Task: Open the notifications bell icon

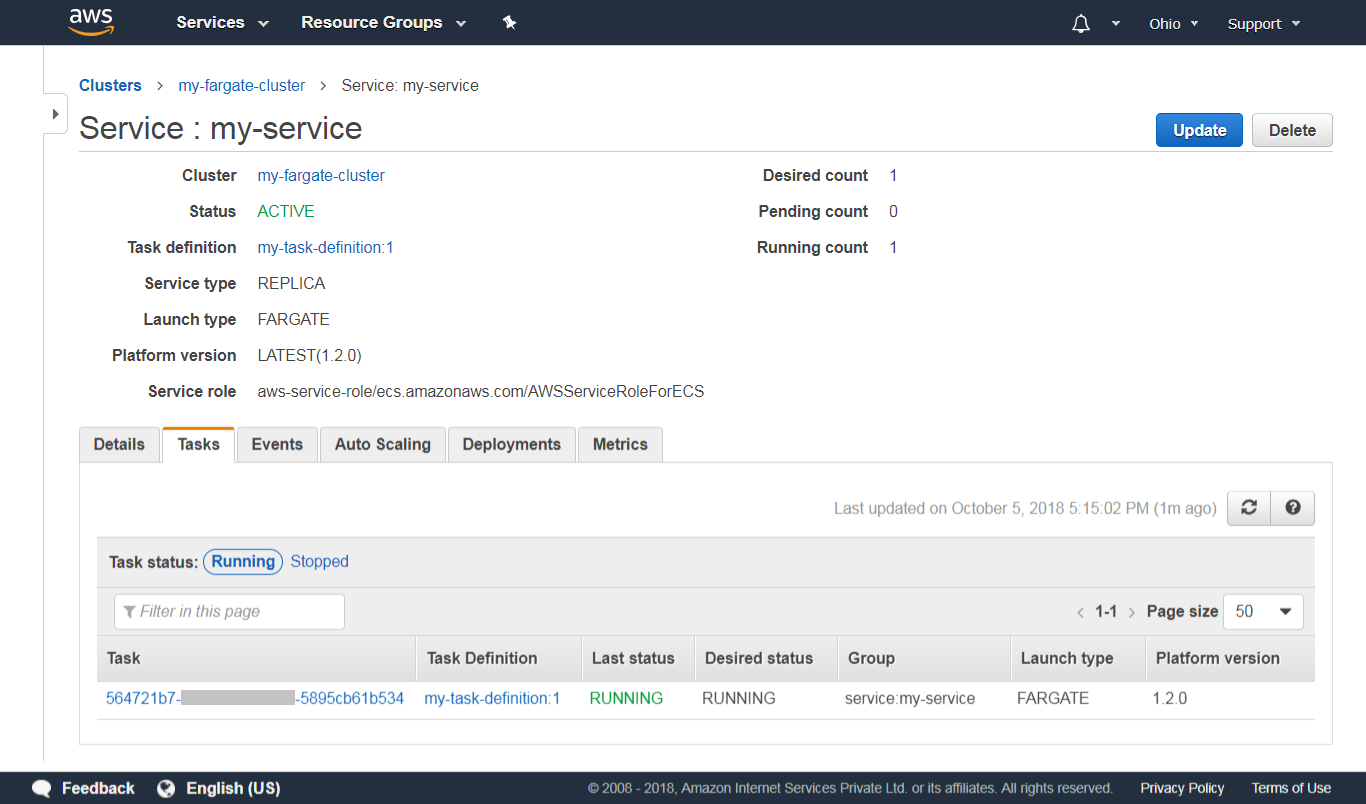Action: [x=1081, y=23]
